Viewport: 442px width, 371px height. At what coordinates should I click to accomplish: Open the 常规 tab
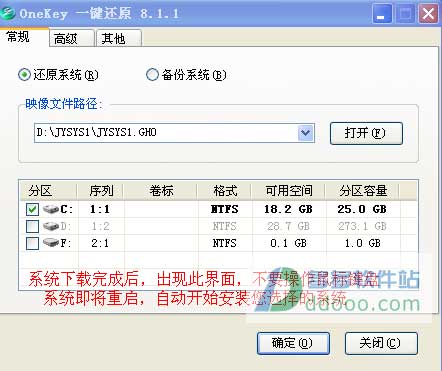click(x=24, y=37)
